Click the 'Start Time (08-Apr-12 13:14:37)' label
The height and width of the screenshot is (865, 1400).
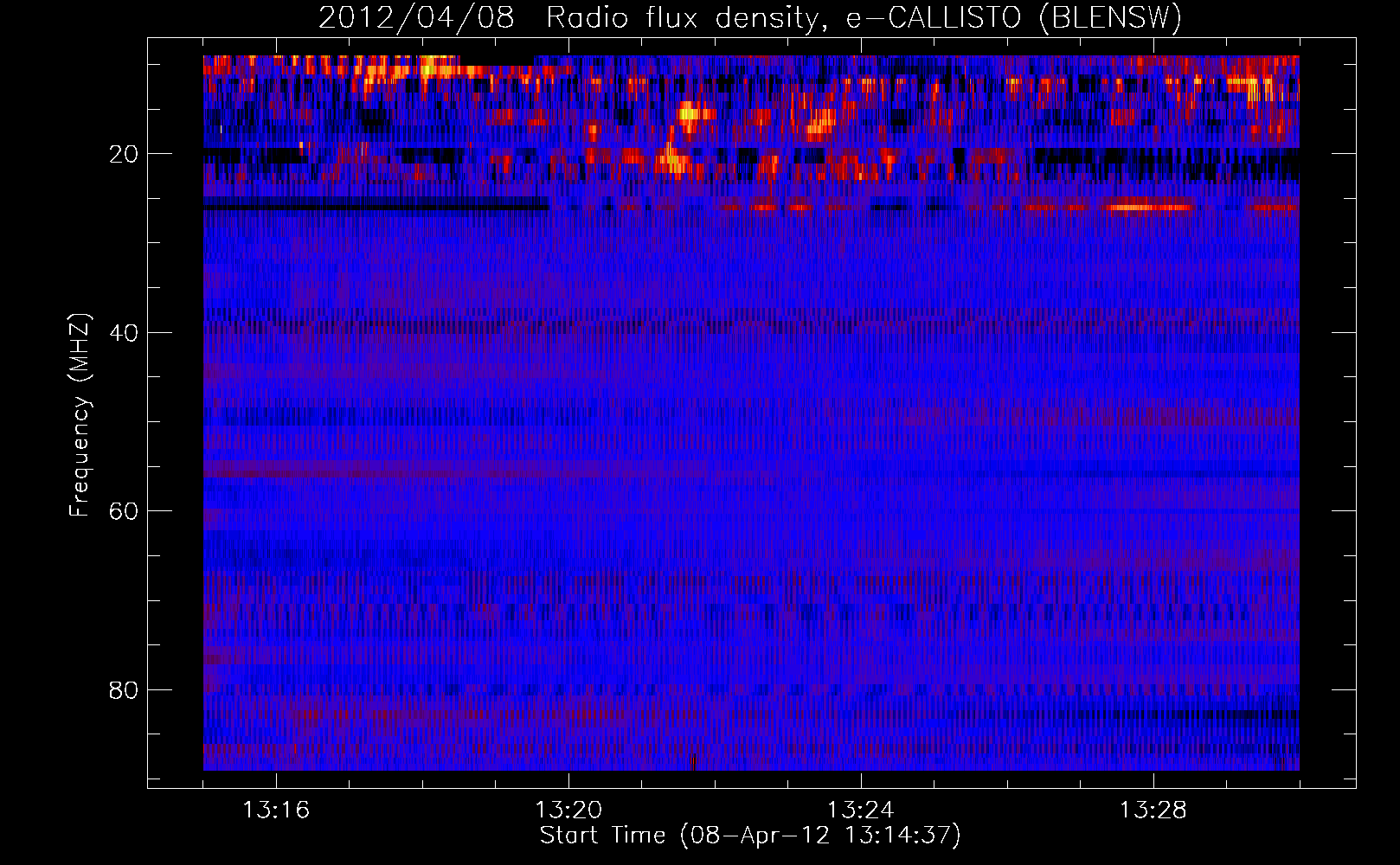(x=750, y=836)
